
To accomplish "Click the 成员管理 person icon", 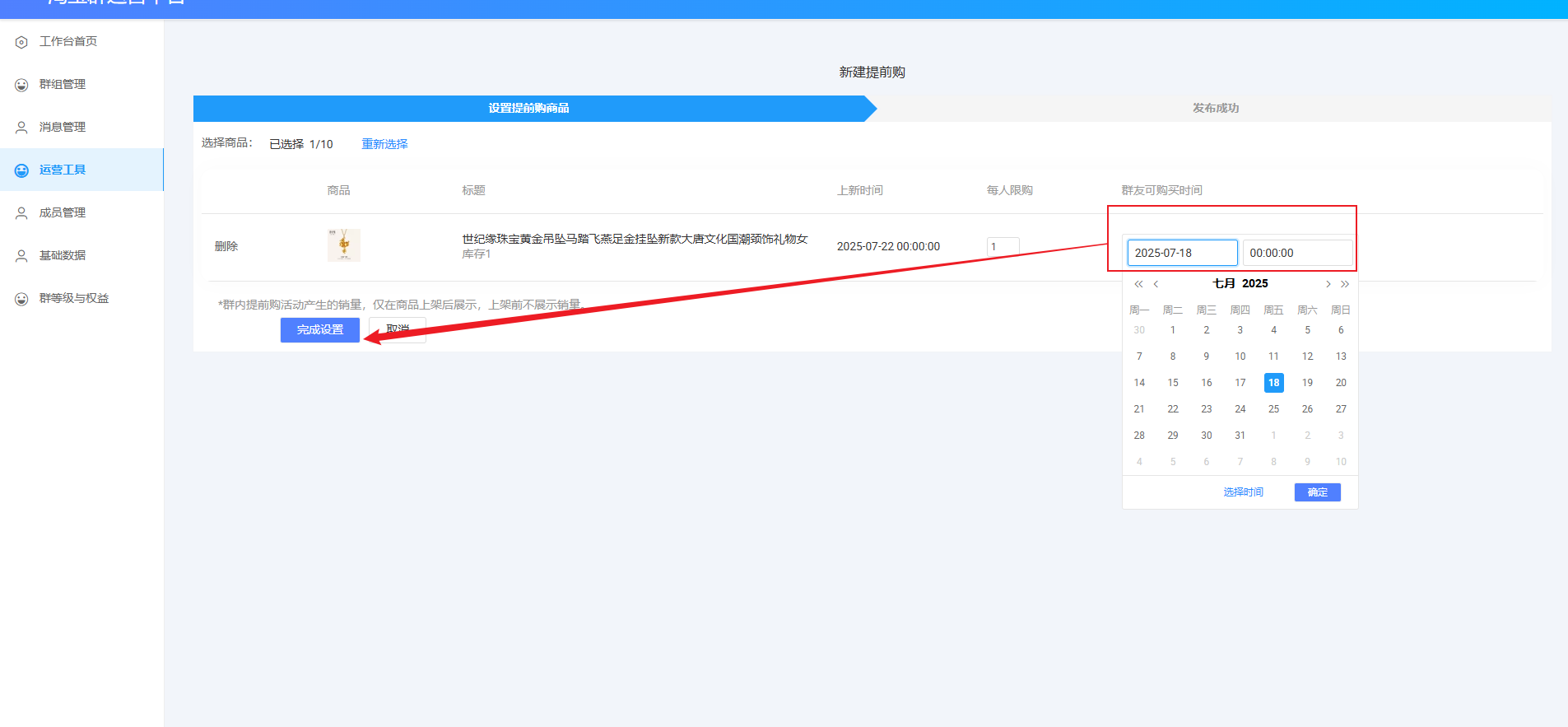I will (x=21, y=213).
